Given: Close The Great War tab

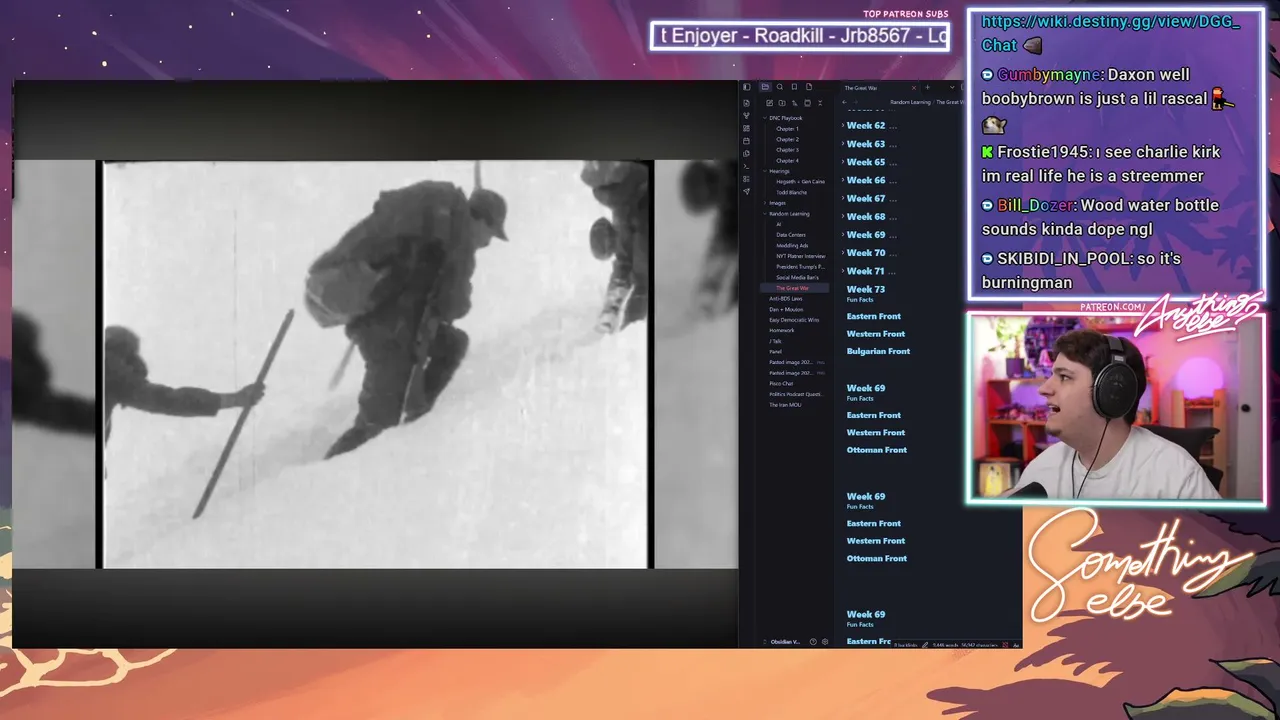Looking at the screenshot, I should pyautogui.click(x=913, y=88).
